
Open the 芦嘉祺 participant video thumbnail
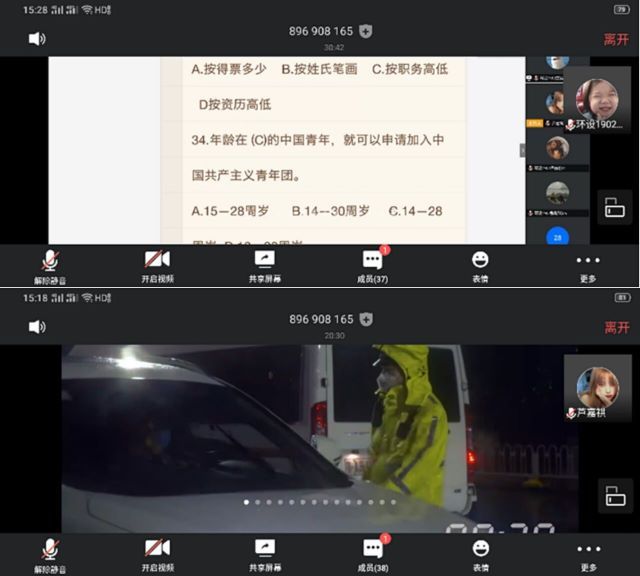pyautogui.click(x=598, y=388)
